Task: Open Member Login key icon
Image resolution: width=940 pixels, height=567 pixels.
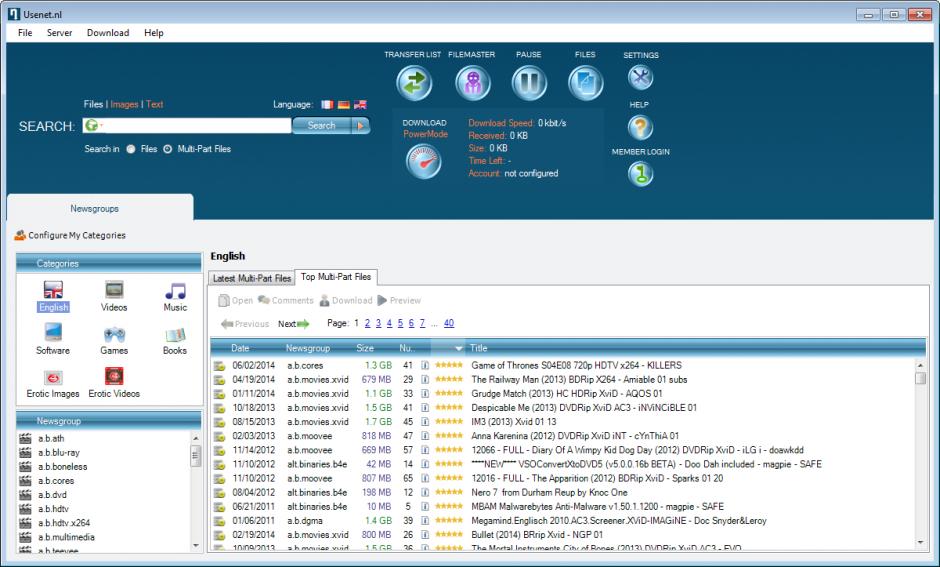Action: [x=640, y=174]
